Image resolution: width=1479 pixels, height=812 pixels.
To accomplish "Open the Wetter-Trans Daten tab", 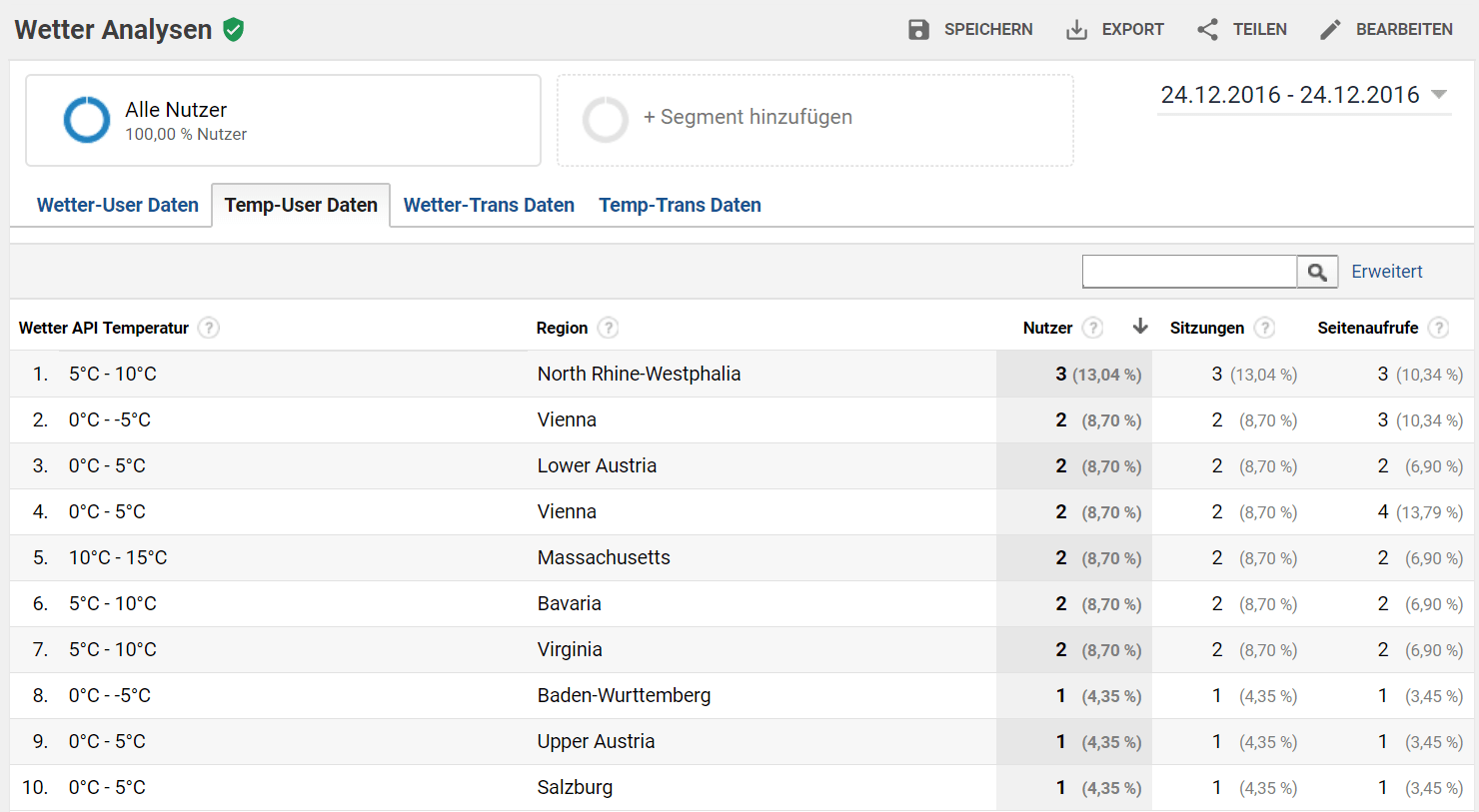I will (489, 205).
